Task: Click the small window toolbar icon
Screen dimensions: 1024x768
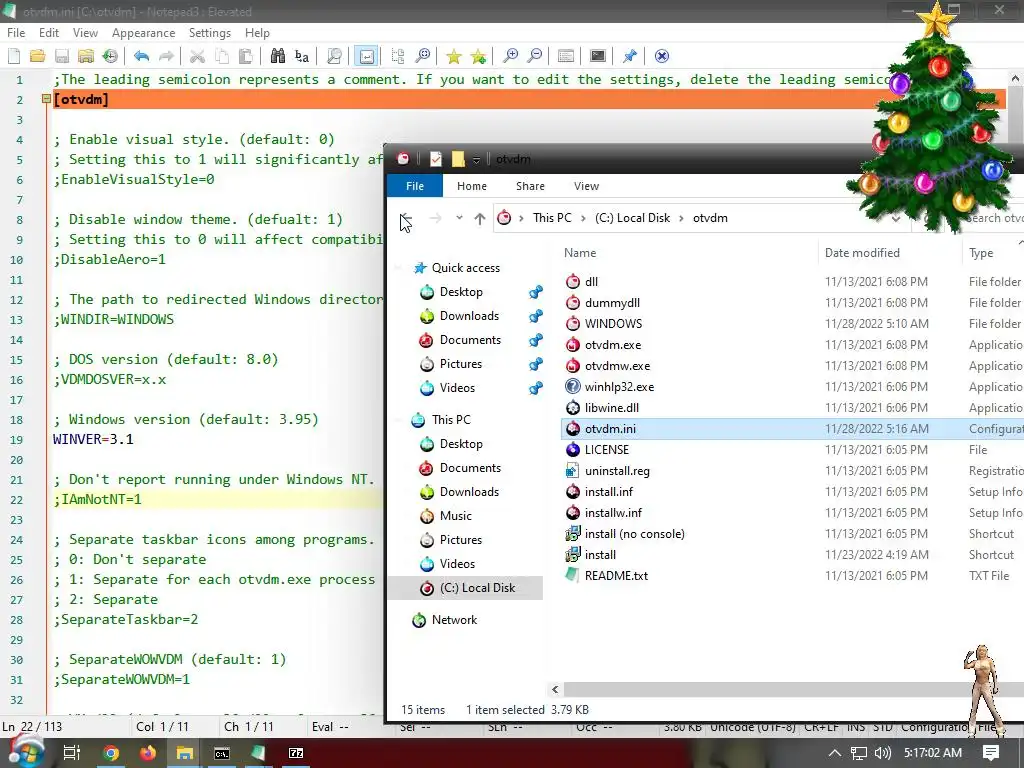Action: tap(566, 56)
